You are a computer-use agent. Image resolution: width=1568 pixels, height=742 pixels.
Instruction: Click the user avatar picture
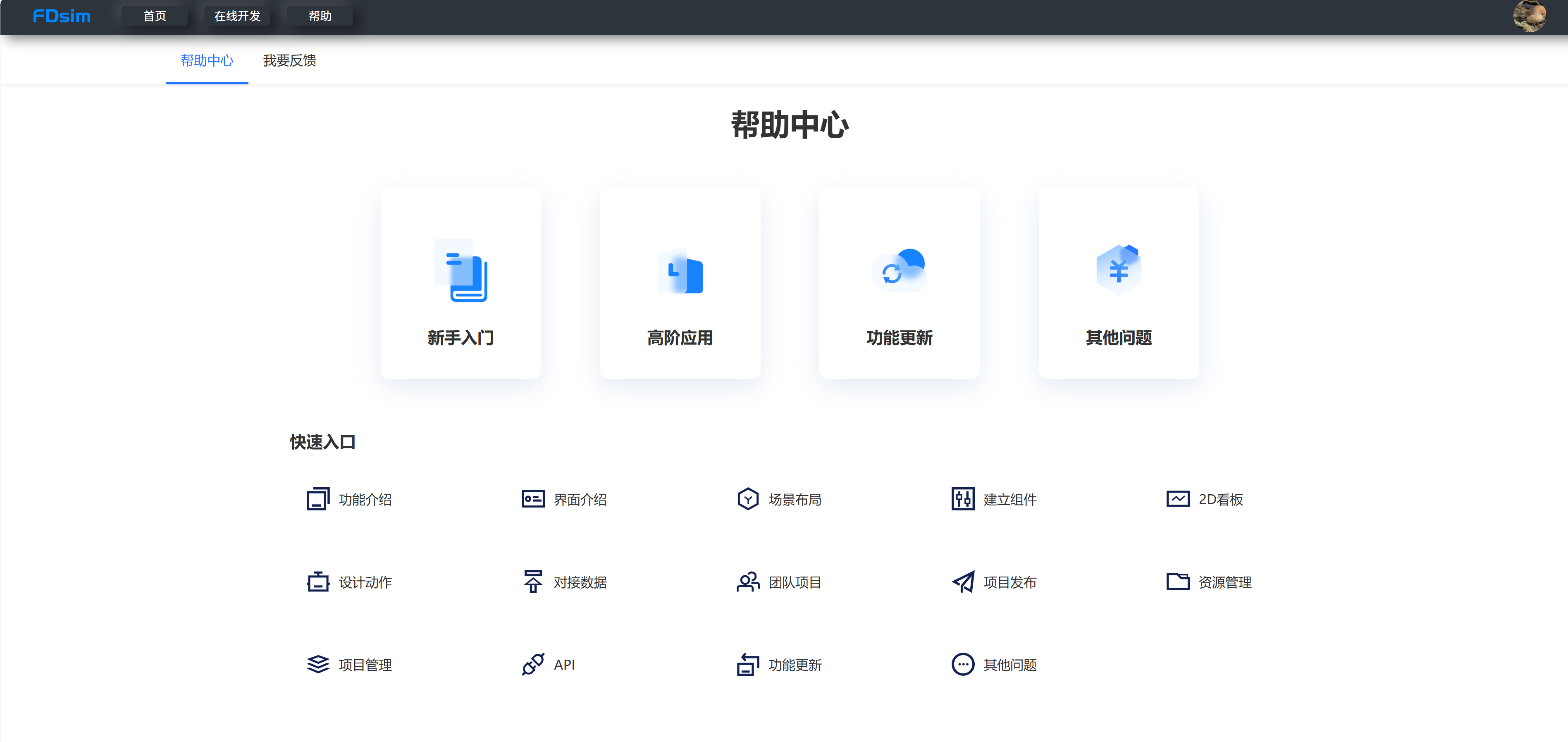1529,17
